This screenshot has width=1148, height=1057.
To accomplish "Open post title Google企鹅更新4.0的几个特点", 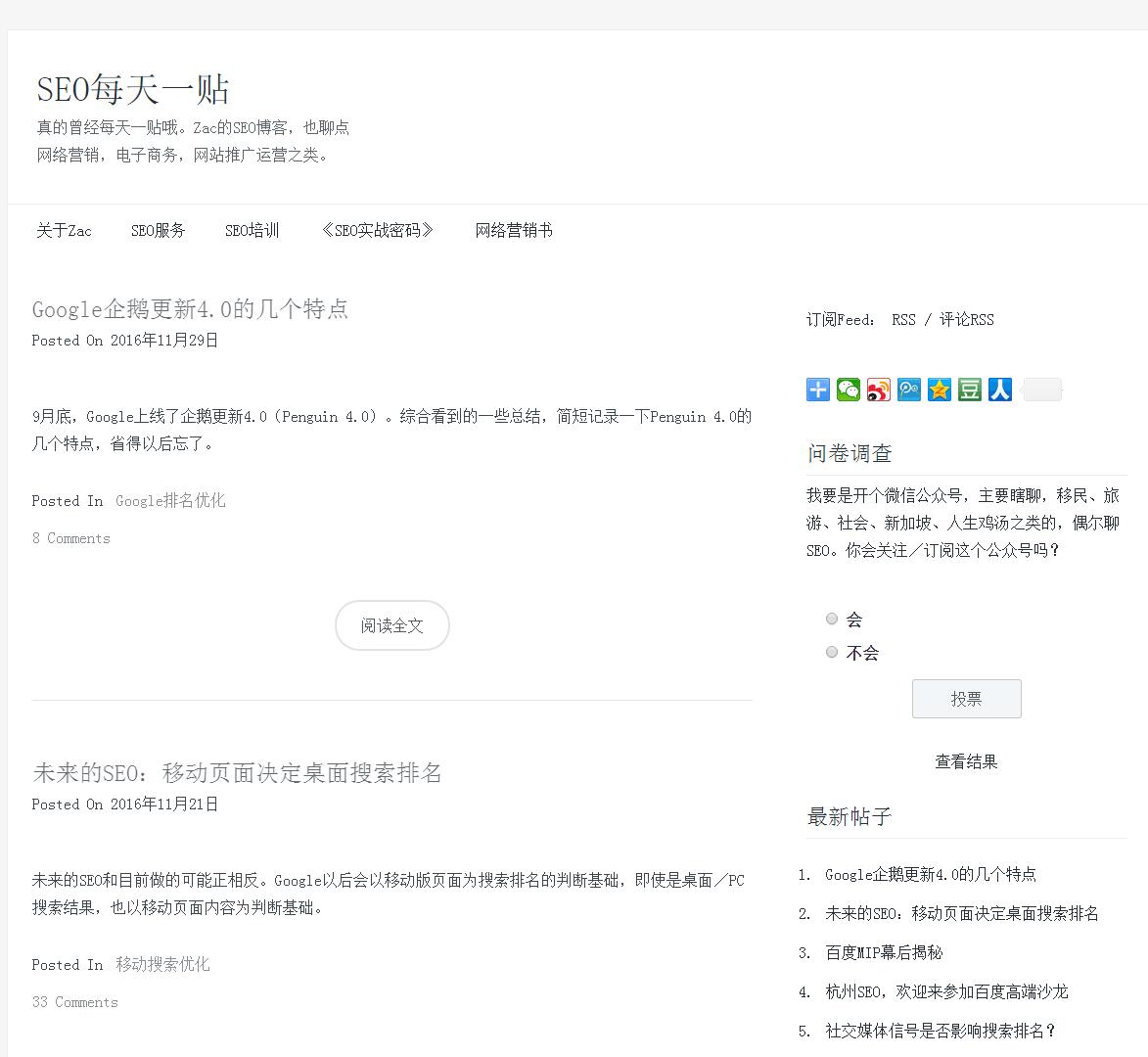I will click(x=191, y=309).
